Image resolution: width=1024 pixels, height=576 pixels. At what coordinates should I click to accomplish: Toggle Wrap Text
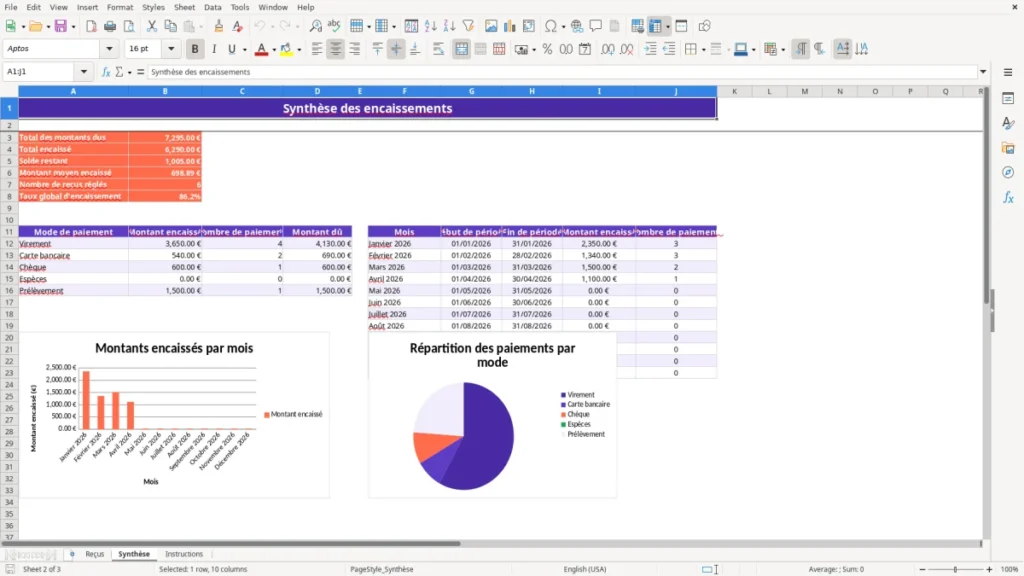438,49
